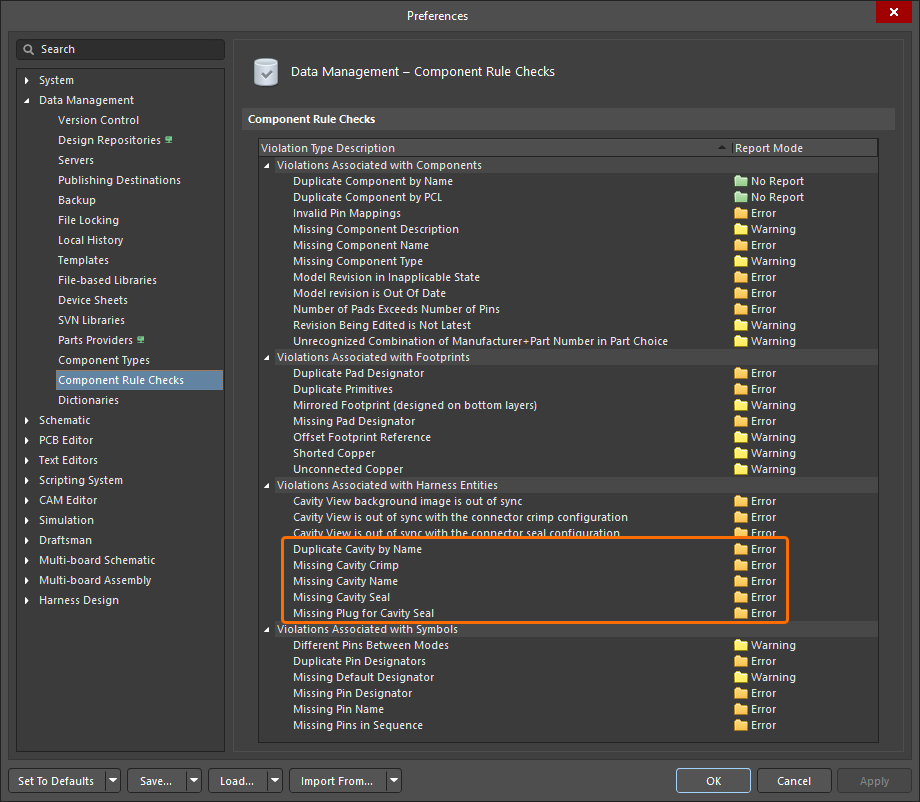Click the folder icon for Missing Pins in Sequence
This screenshot has height=802, width=920.
(740, 725)
